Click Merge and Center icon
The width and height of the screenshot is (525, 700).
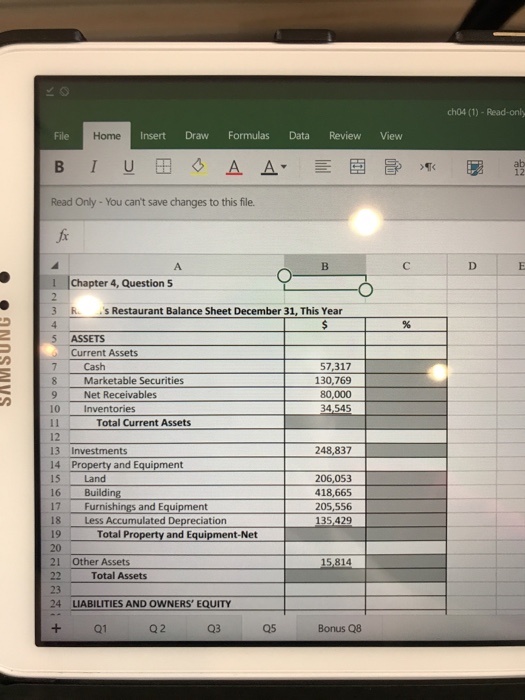(x=357, y=167)
